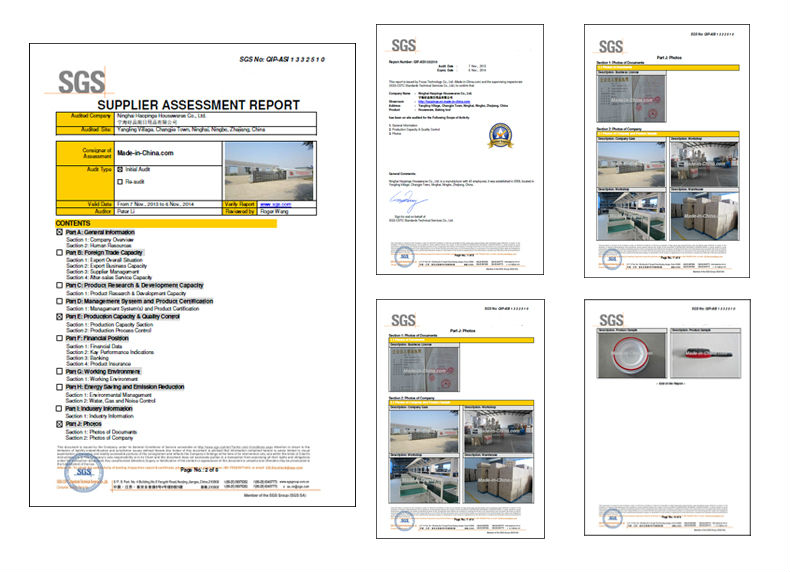Click the gold certification badge on the letter page
Viewport: 790px width, 572px height.
click(x=500, y=136)
